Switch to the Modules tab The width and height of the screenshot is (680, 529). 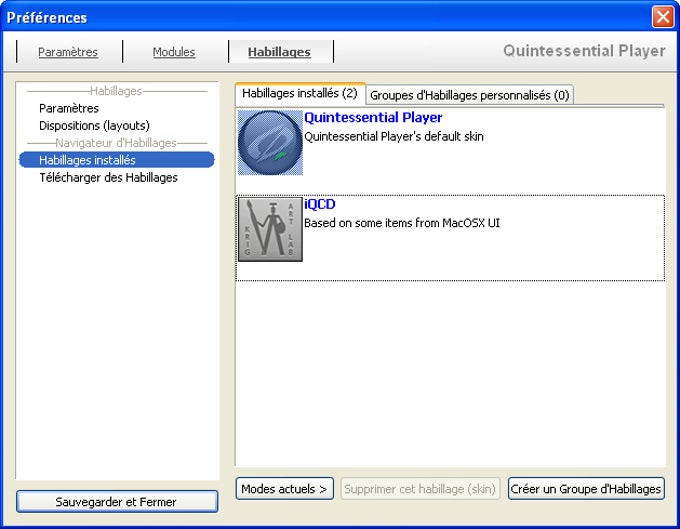tap(174, 52)
